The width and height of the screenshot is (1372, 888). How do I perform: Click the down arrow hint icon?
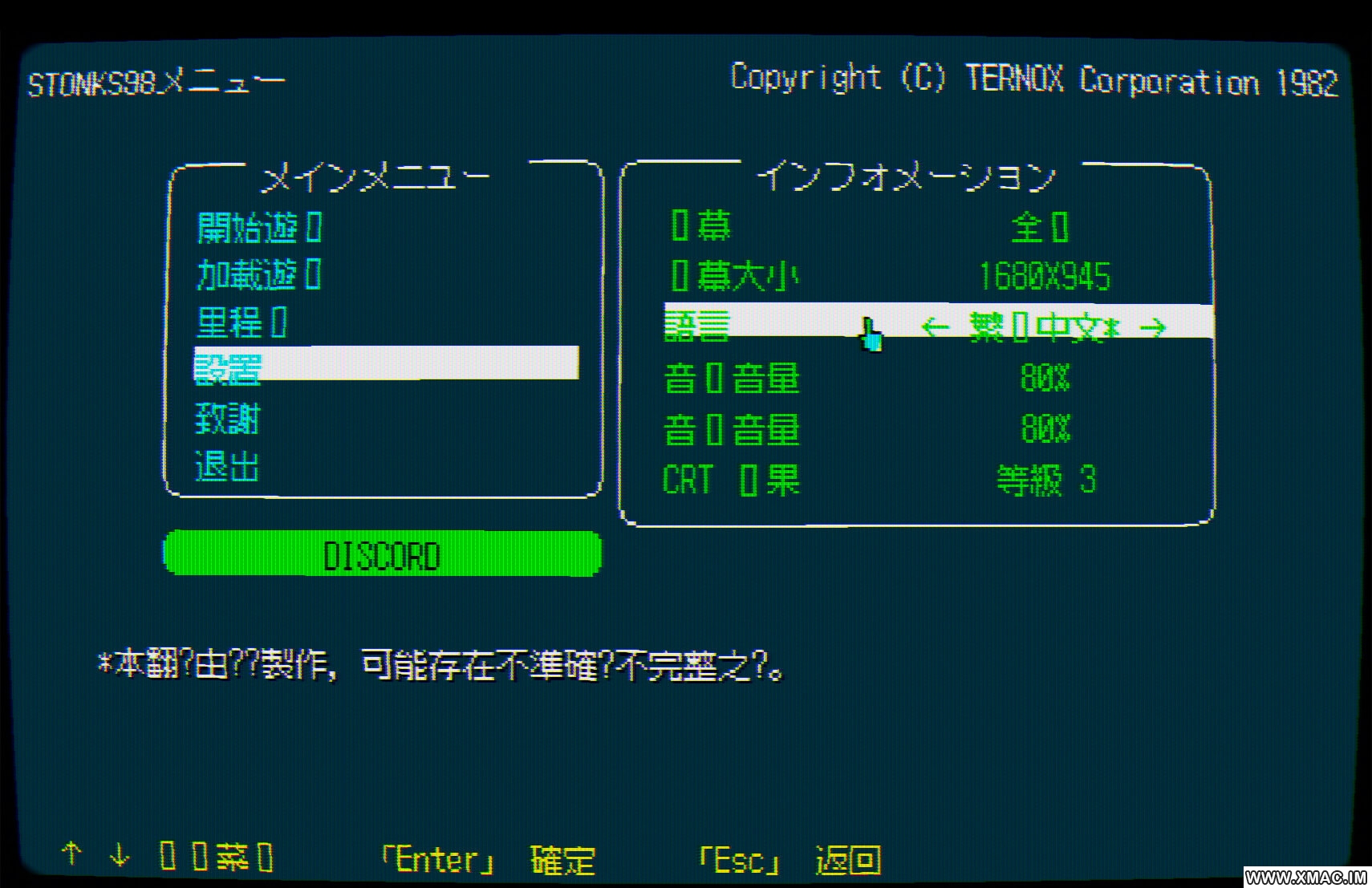click(119, 855)
